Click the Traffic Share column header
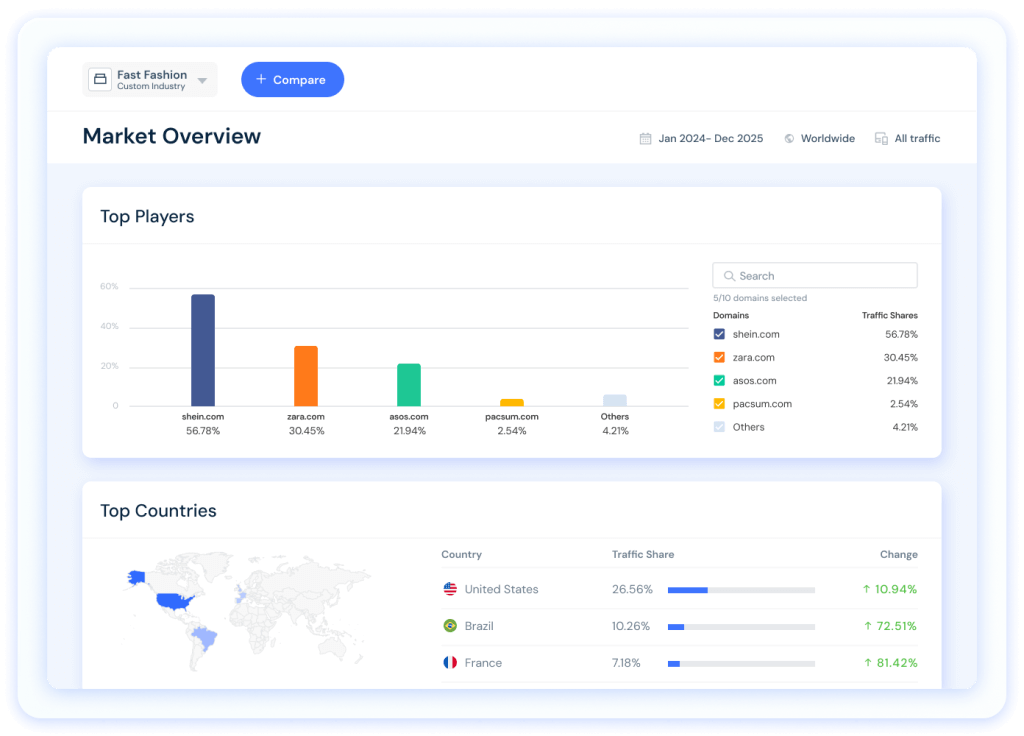Image resolution: width=1024 pixels, height=736 pixels. click(643, 554)
